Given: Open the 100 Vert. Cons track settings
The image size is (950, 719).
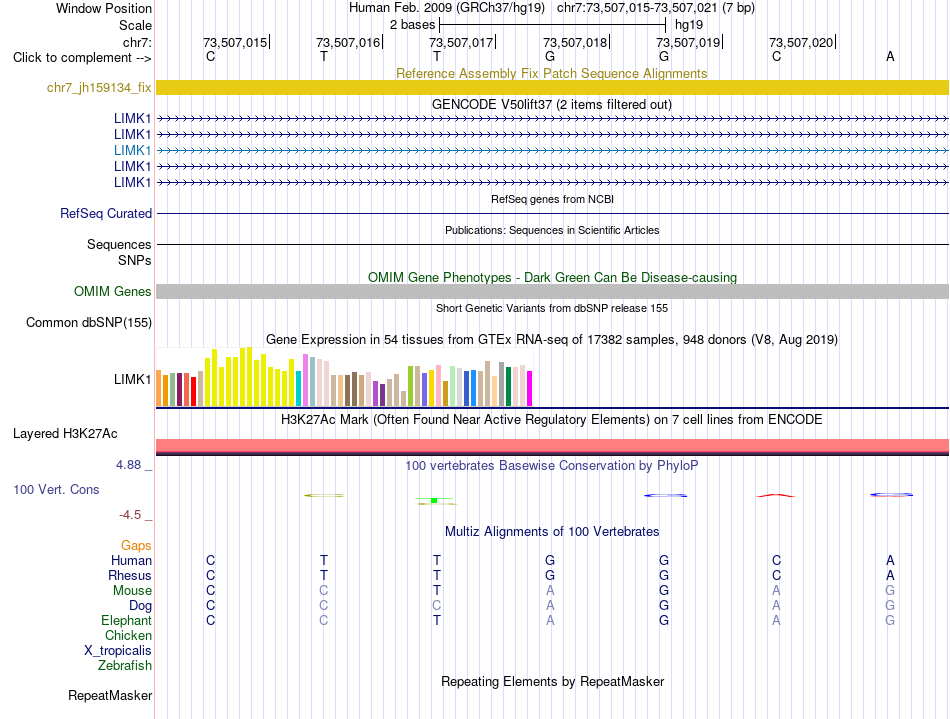Looking at the screenshot, I should (x=56, y=489).
